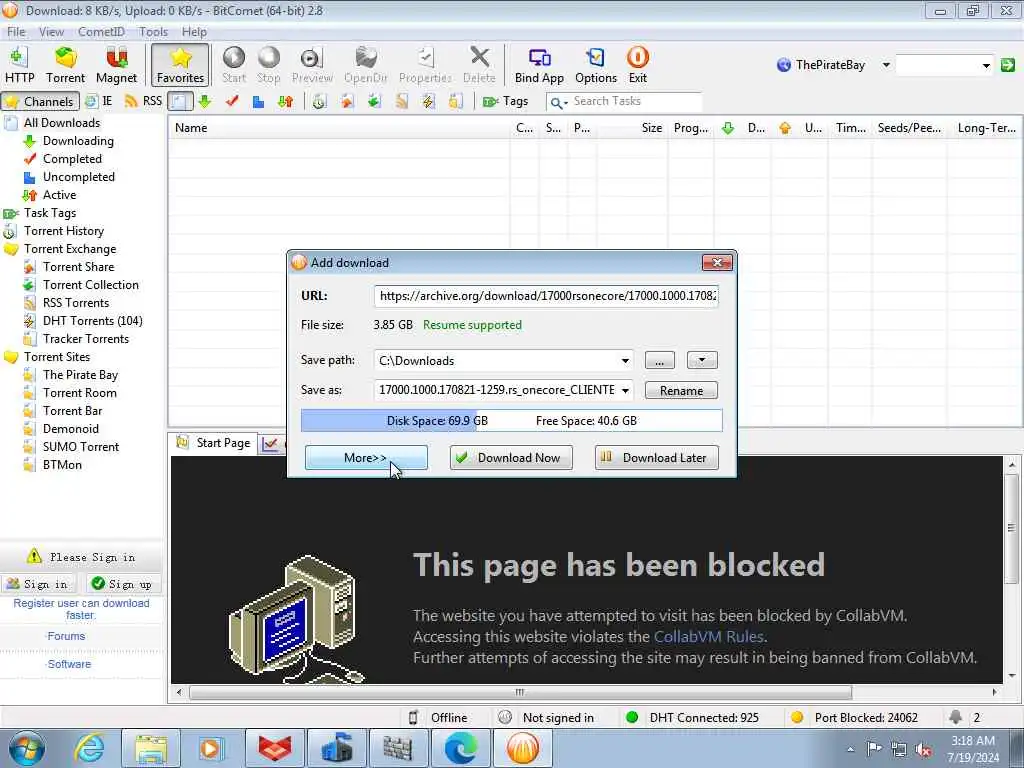Click the orange Exit toolbar icon
Image resolution: width=1024 pixels, height=768 pixels.
(637, 65)
